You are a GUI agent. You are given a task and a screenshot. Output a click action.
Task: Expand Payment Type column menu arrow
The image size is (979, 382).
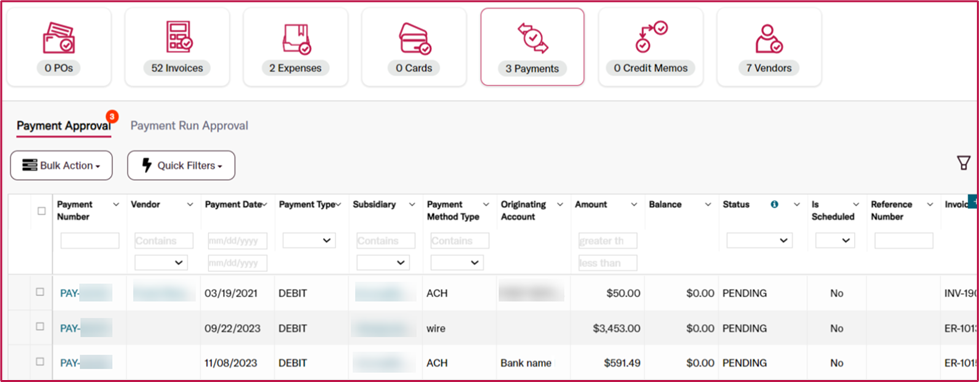click(338, 205)
